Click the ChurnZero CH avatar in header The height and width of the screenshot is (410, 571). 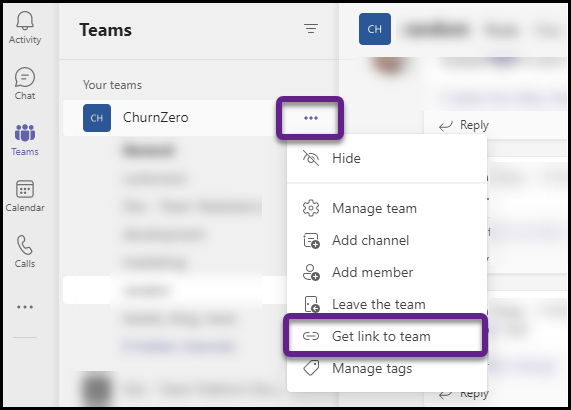(x=375, y=29)
